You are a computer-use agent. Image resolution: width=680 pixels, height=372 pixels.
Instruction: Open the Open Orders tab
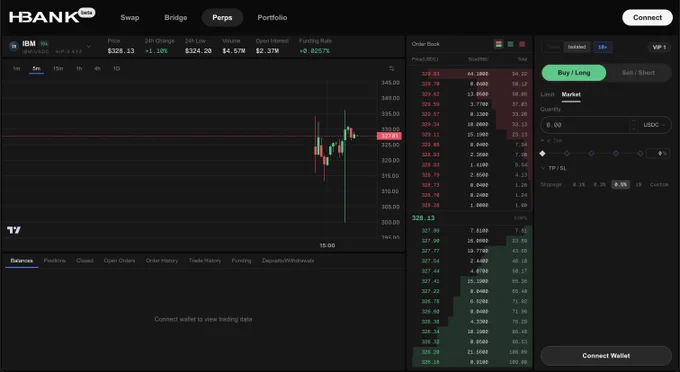pyautogui.click(x=119, y=261)
